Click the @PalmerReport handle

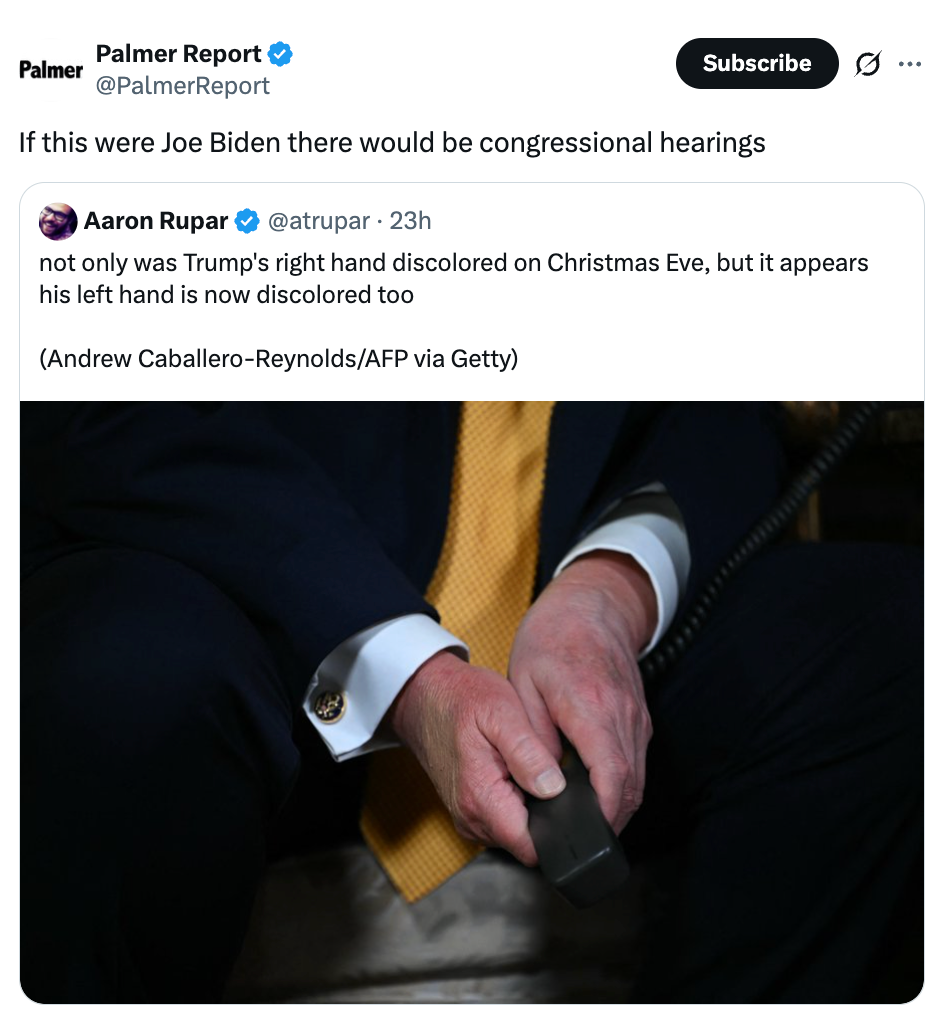[x=183, y=85]
